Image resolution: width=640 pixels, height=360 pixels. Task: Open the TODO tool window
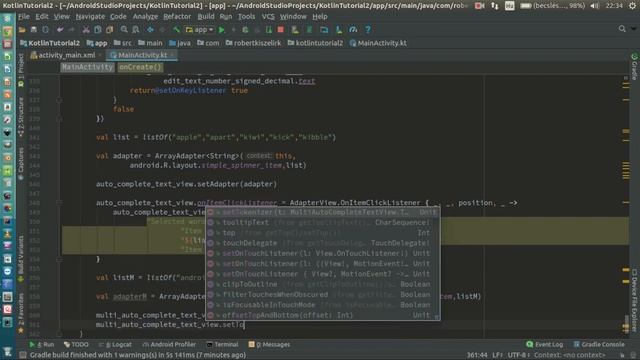(x=76, y=344)
